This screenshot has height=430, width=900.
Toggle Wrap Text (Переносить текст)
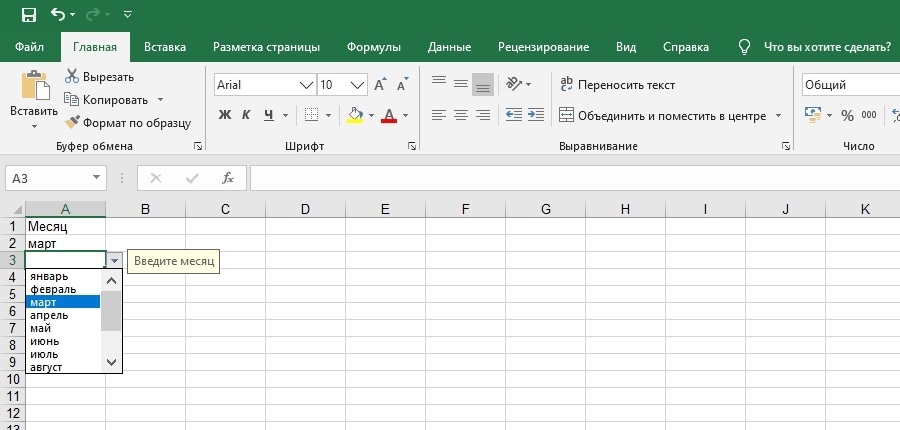click(617, 85)
